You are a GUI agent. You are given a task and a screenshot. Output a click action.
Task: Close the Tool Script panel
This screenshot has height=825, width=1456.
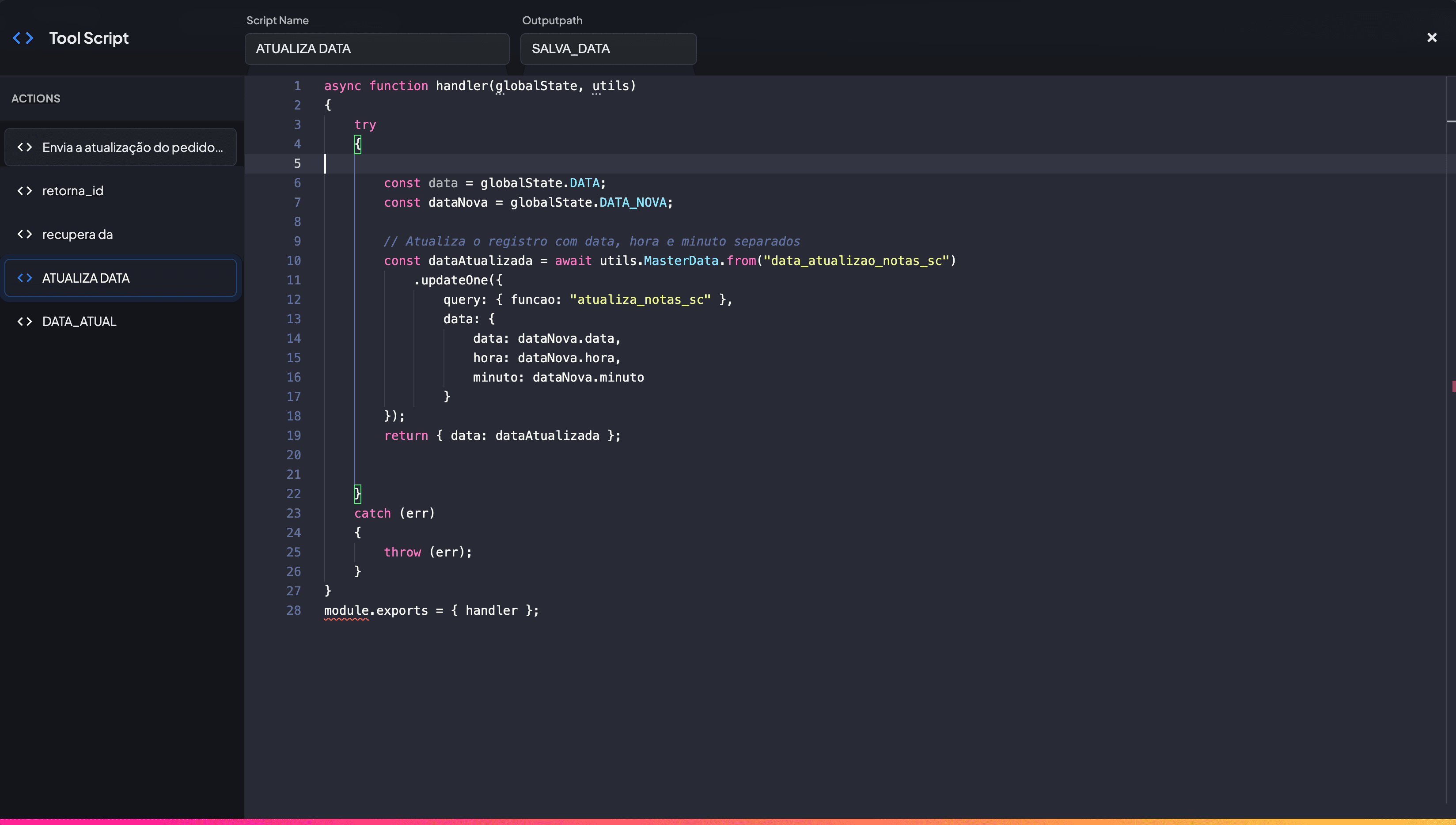(1432, 38)
